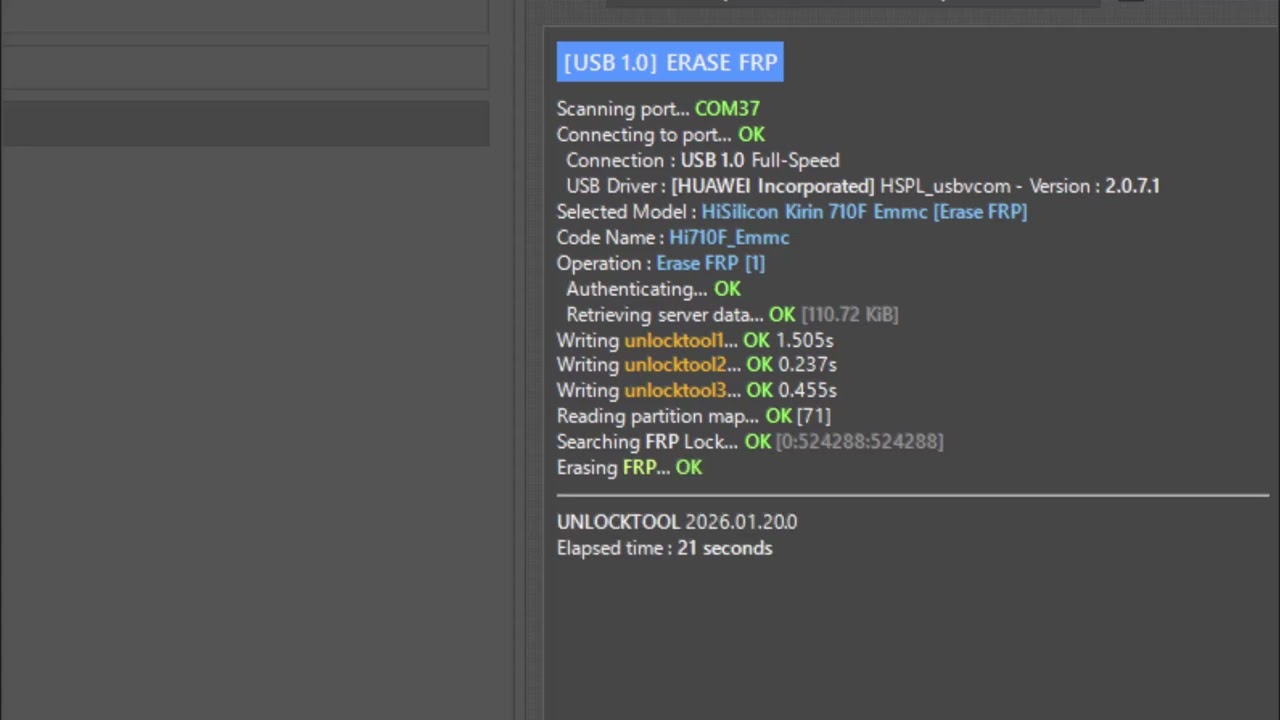Viewport: 1280px width, 720px height.
Task: Click the OK status after "Connecting to port..."
Action: coord(751,135)
